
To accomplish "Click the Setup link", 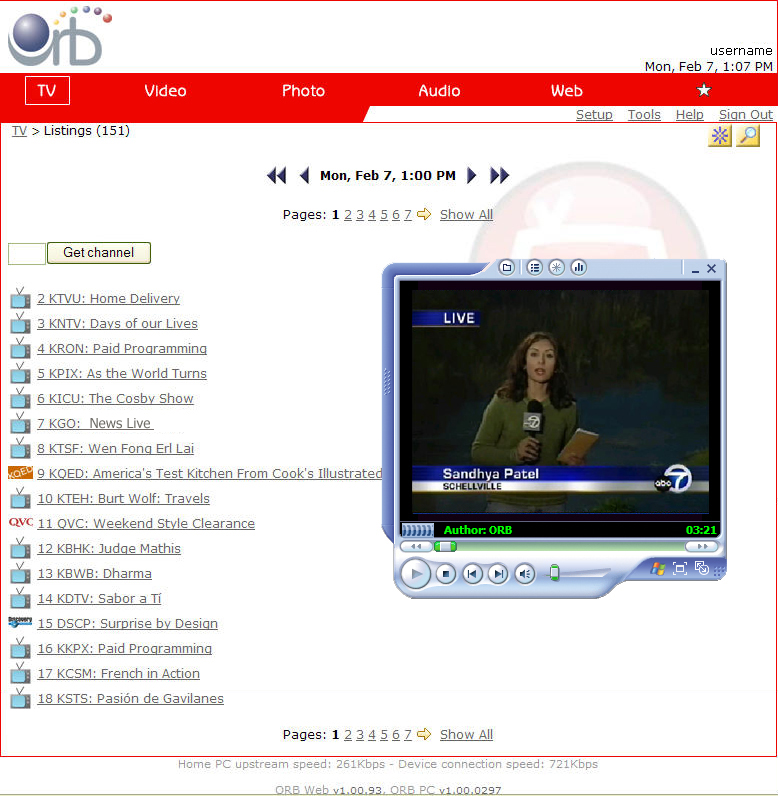I will (x=594, y=115).
